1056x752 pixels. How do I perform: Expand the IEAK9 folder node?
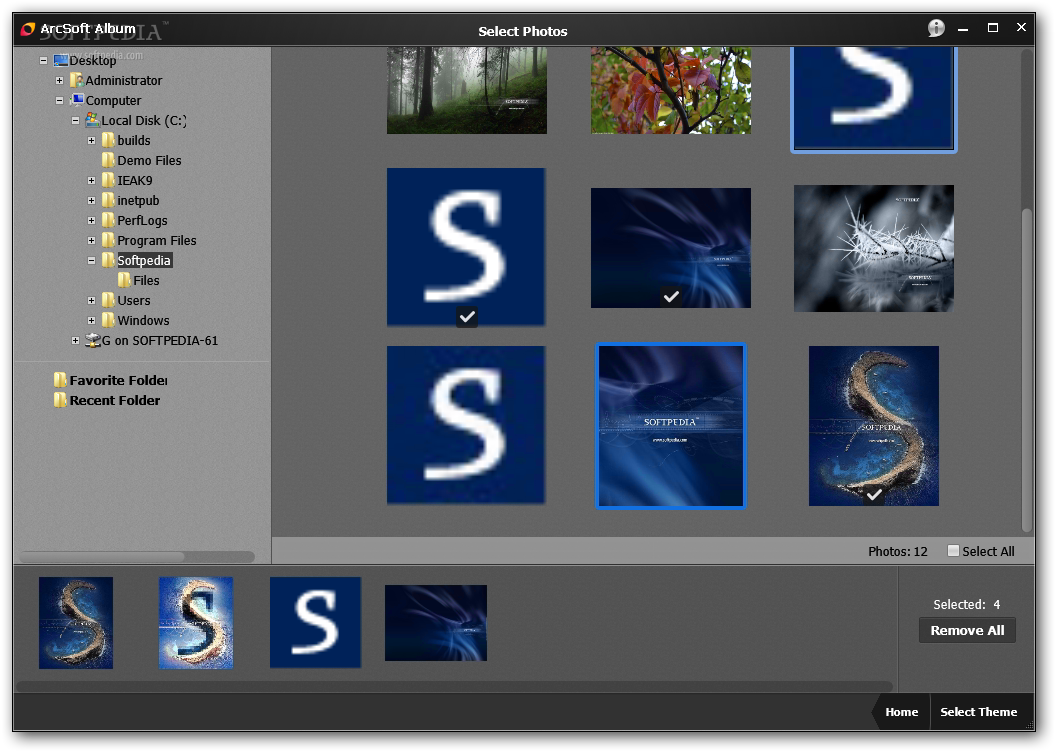pos(92,180)
